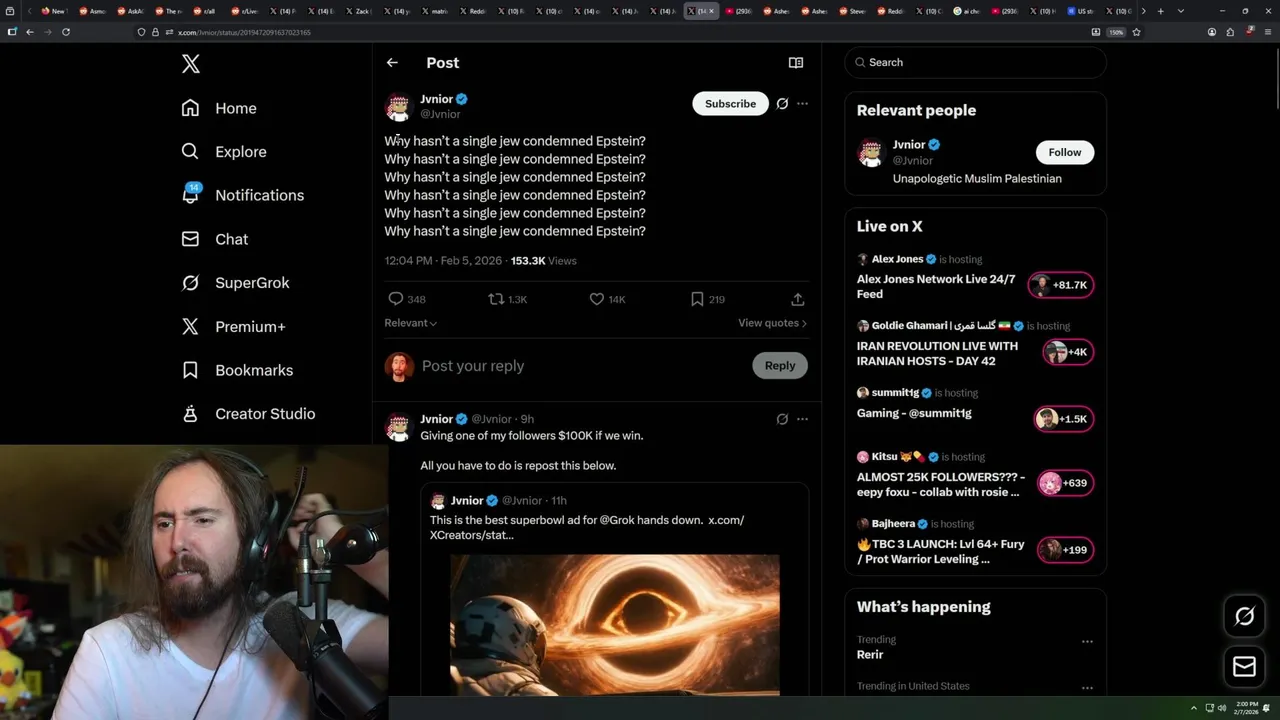The width and height of the screenshot is (1280, 720).
Task: Open the browser hamburger menu
Action: [x=1268, y=32]
